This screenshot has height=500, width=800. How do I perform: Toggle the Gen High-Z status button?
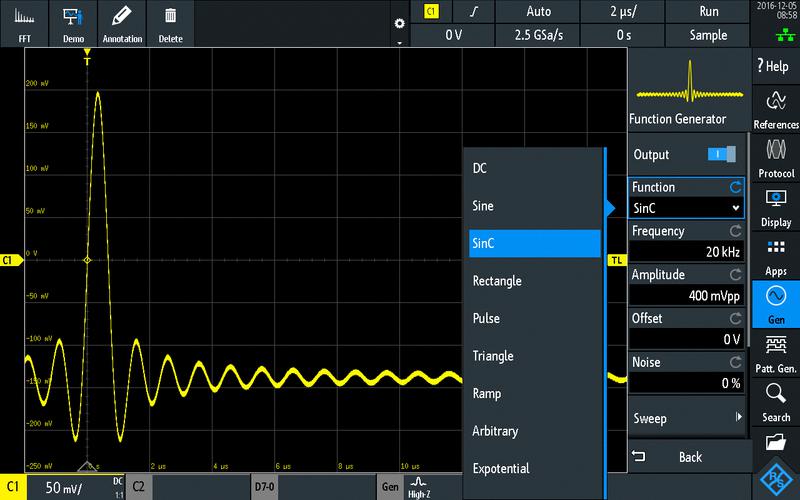click(x=419, y=487)
